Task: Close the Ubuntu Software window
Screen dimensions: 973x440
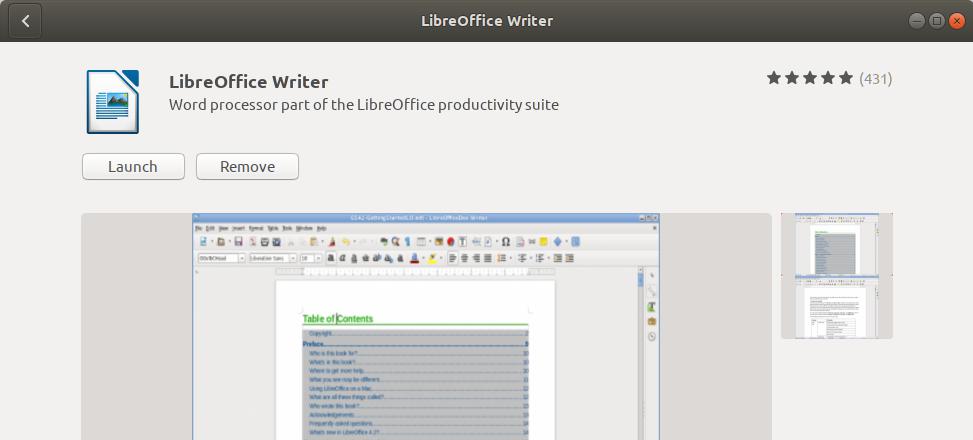Action: pos(957,20)
